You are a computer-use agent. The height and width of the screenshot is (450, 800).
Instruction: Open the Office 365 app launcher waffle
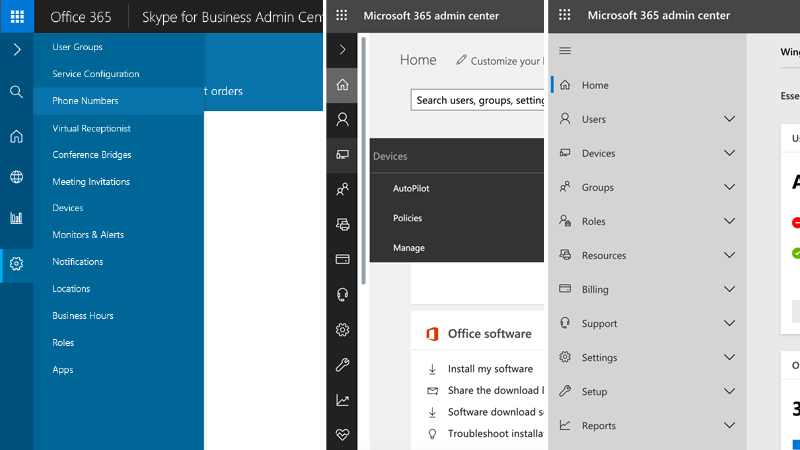coord(17,16)
